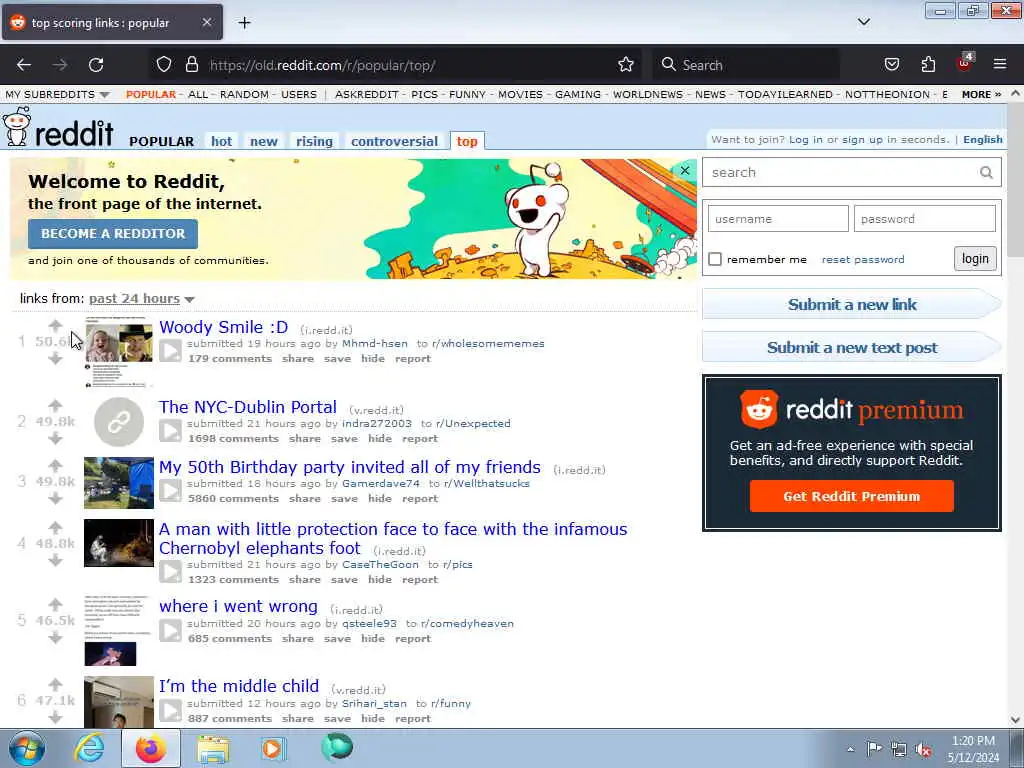Click Submit a new link
This screenshot has height=768, width=1024.
pos(852,304)
